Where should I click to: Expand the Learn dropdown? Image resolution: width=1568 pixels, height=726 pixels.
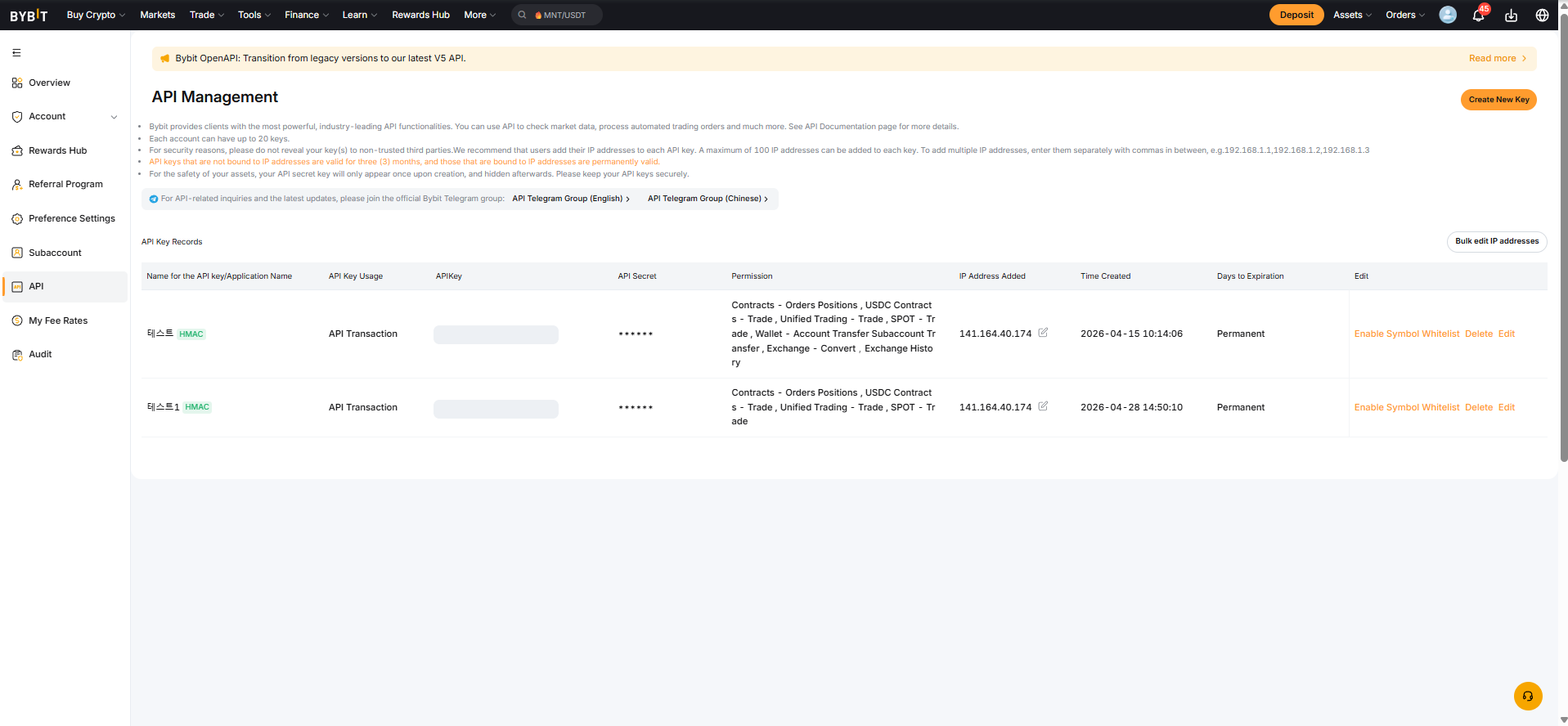pos(360,15)
